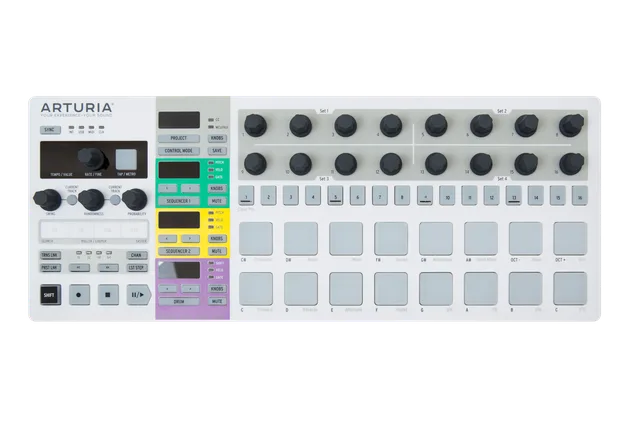Strike the B pad in the lower row
This screenshot has height=427, width=640.
tap(526, 289)
